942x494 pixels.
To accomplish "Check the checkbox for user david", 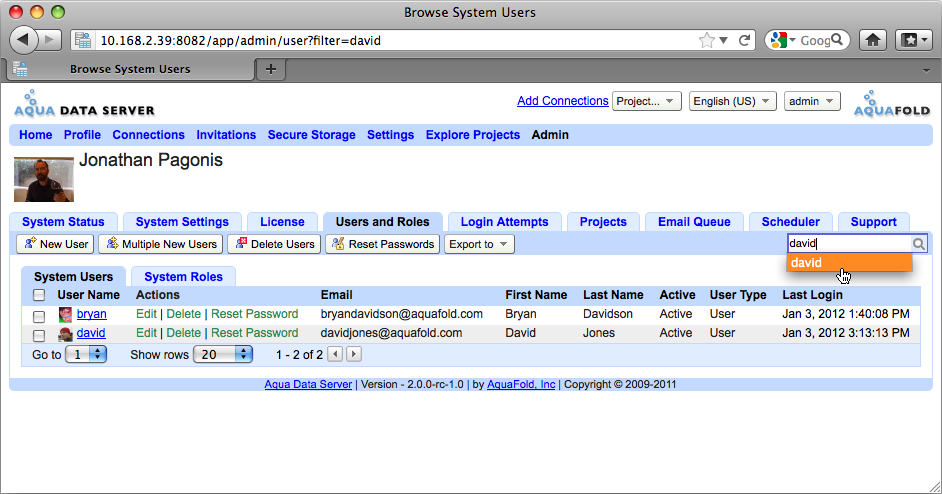I will [39, 335].
